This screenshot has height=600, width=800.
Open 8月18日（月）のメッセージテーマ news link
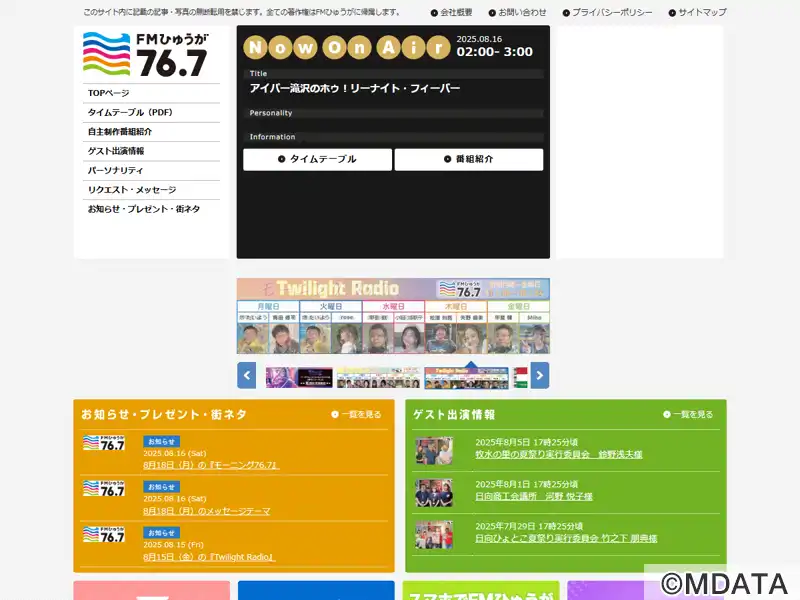point(207,511)
